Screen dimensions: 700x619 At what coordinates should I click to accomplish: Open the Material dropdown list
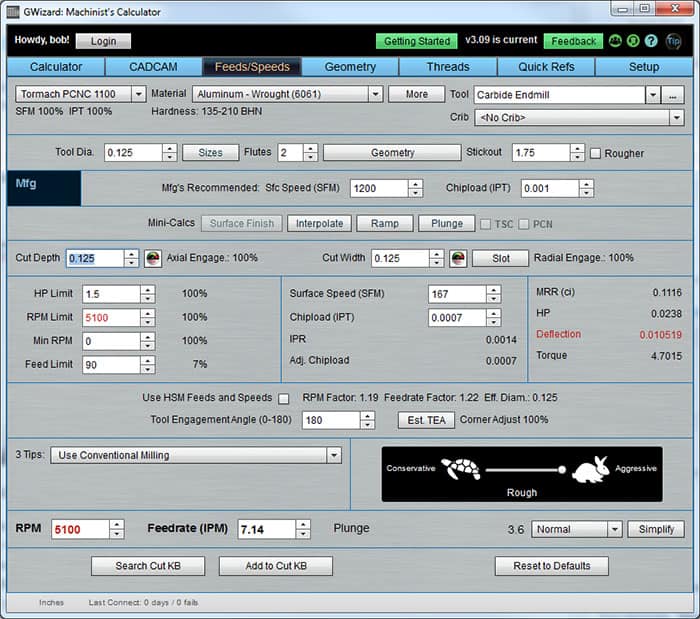(x=375, y=94)
